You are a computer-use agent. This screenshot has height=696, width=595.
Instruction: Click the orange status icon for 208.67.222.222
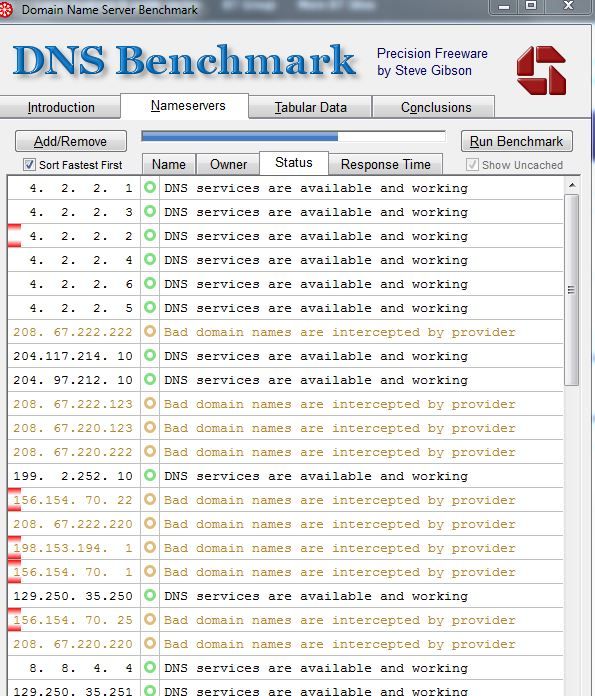coord(150,331)
